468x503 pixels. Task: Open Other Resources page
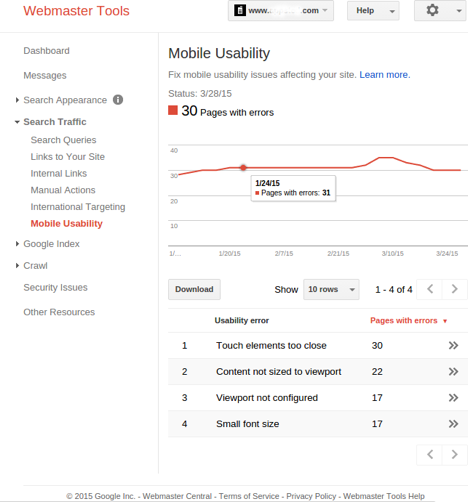[x=59, y=312]
